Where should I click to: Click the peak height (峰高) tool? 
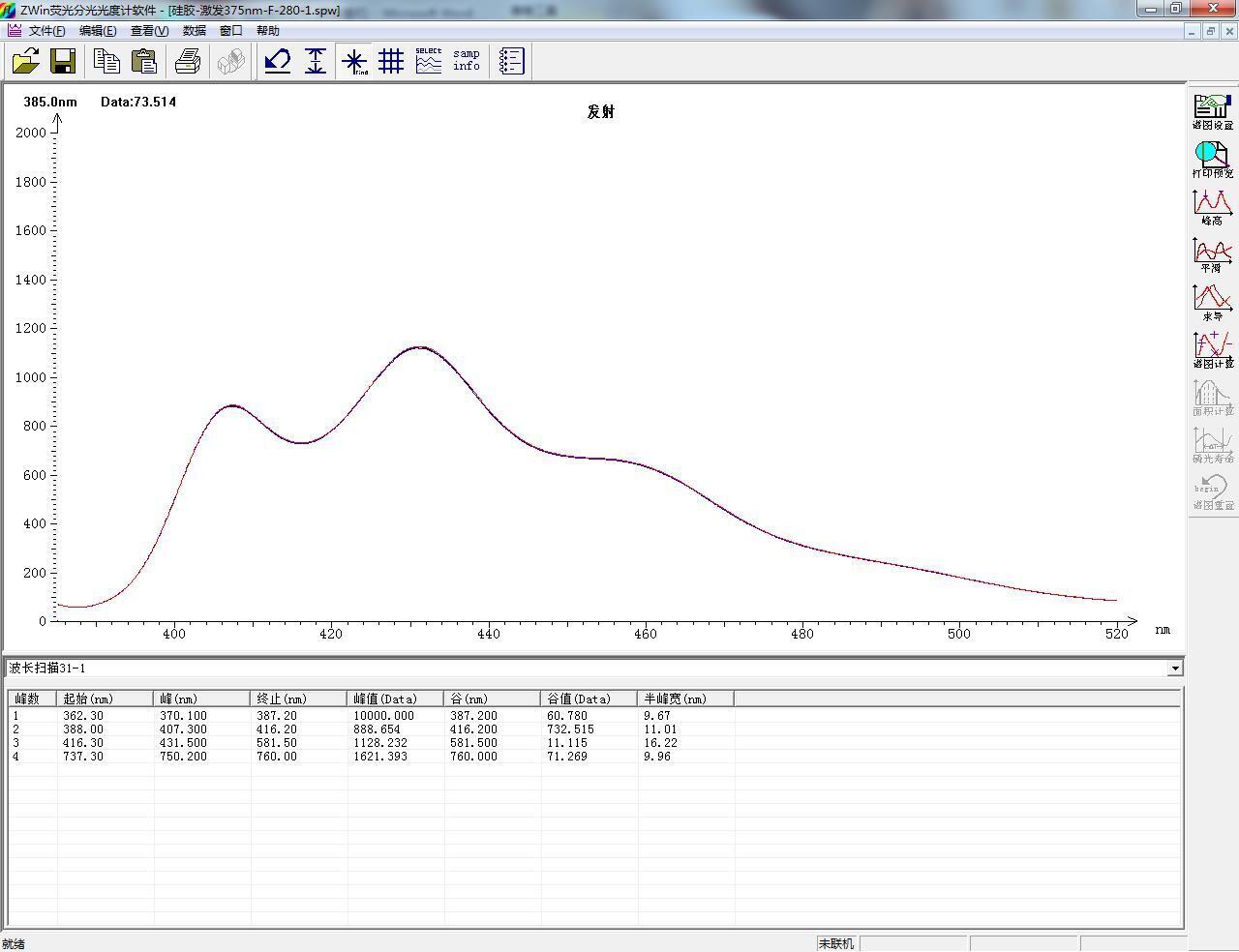[x=1213, y=206]
